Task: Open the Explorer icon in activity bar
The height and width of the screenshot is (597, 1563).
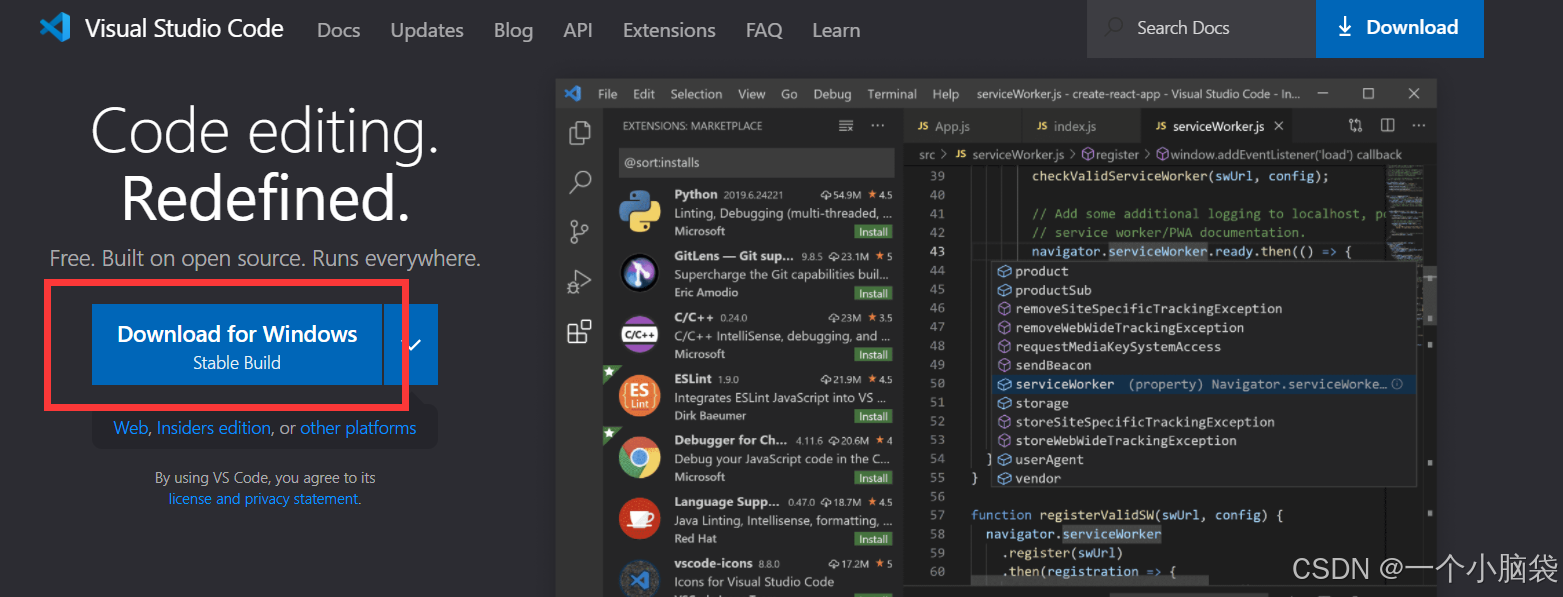Action: point(579,133)
